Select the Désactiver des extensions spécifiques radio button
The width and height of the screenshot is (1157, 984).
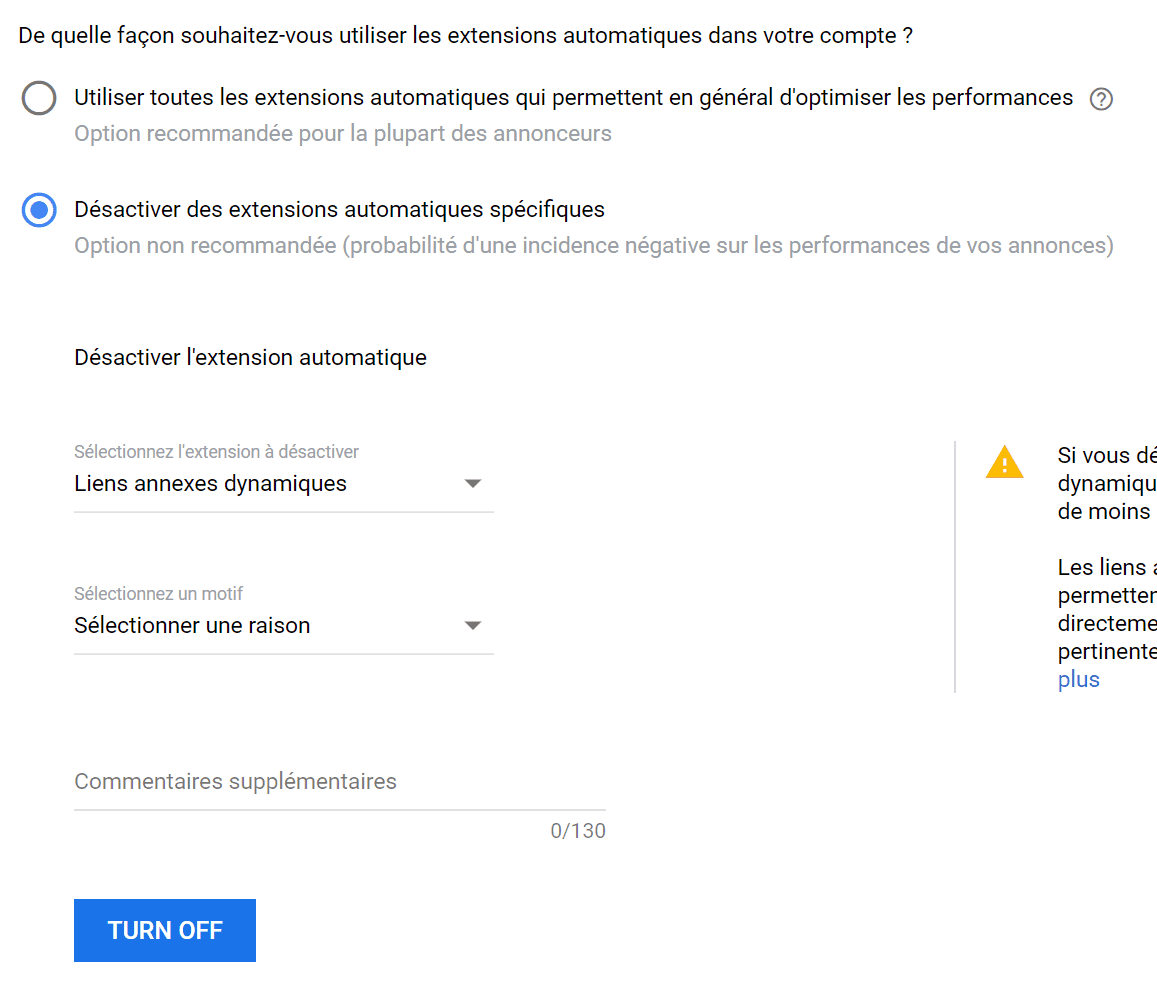coord(39,210)
